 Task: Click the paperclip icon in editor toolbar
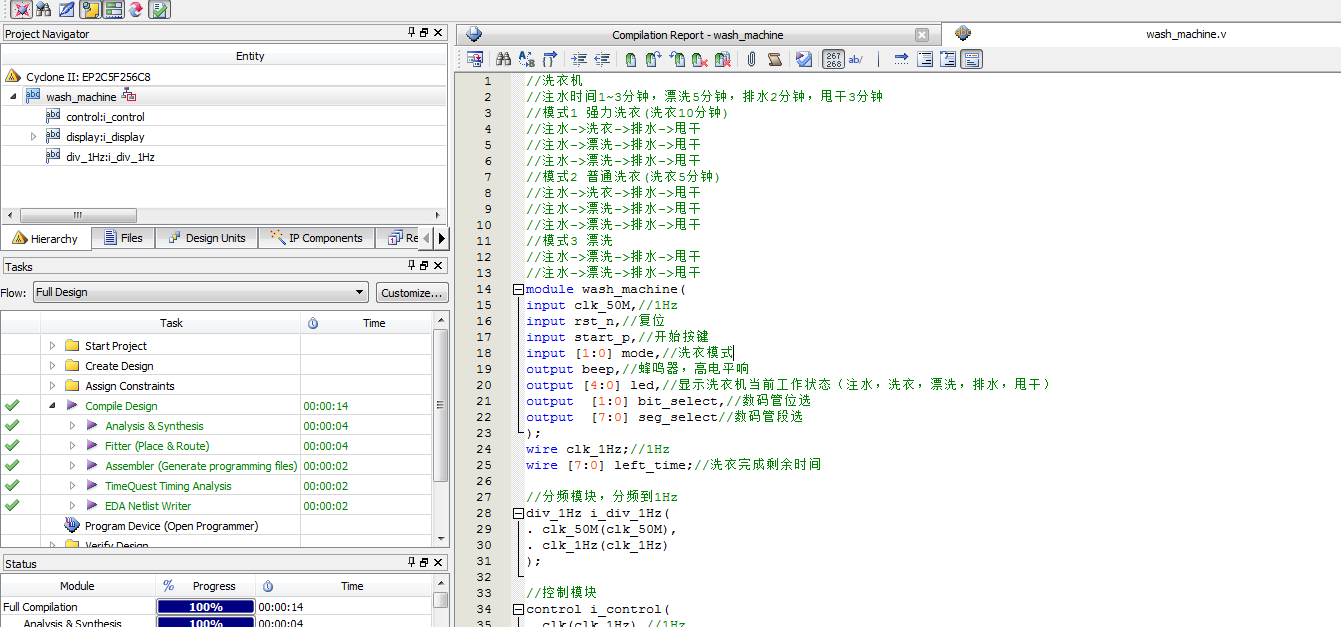(751, 60)
